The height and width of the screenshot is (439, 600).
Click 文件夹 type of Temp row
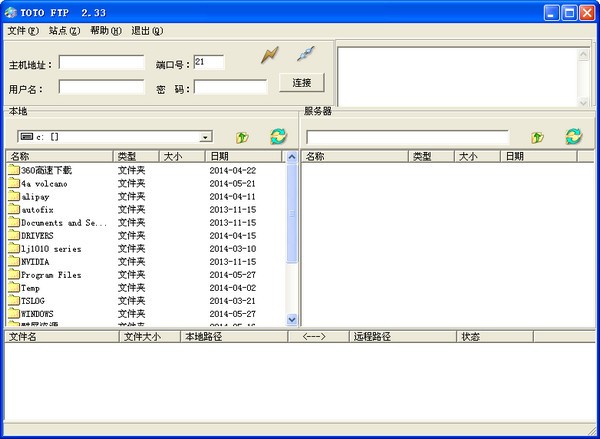(131, 287)
